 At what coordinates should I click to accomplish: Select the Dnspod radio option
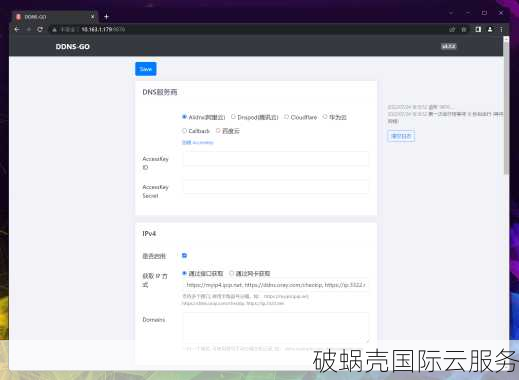point(233,117)
